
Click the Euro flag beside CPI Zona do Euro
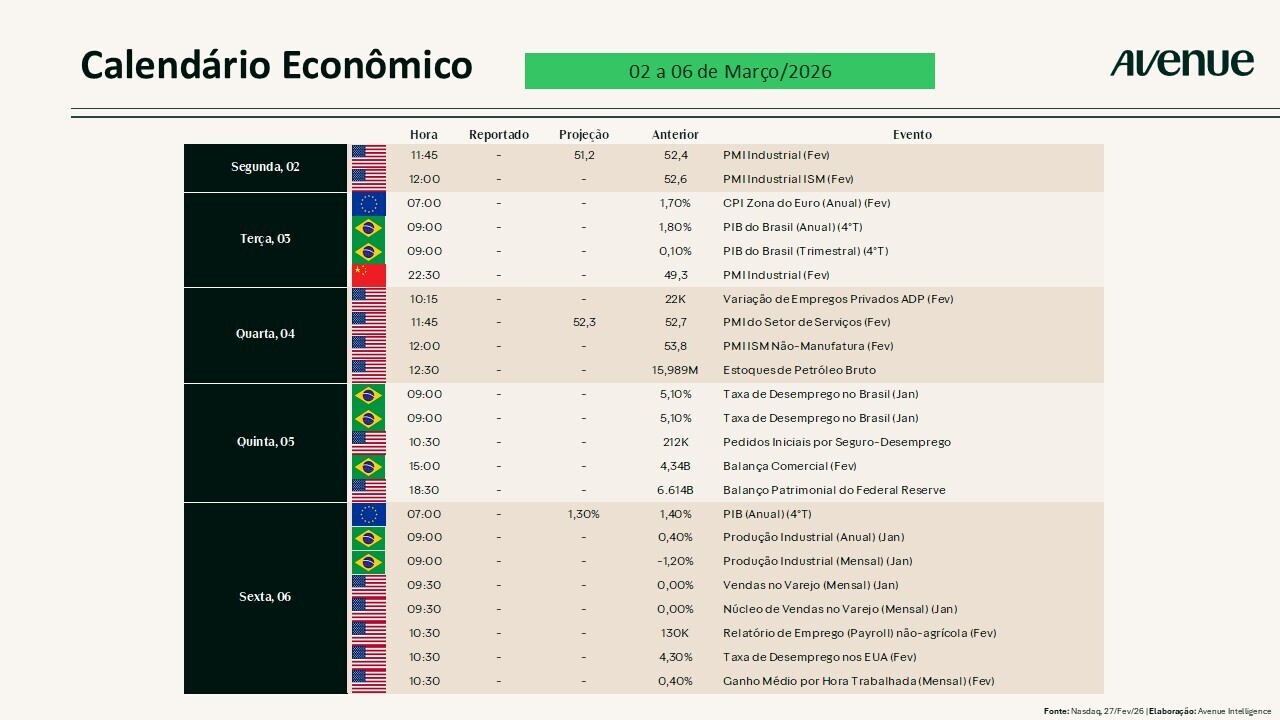(x=368, y=203)
